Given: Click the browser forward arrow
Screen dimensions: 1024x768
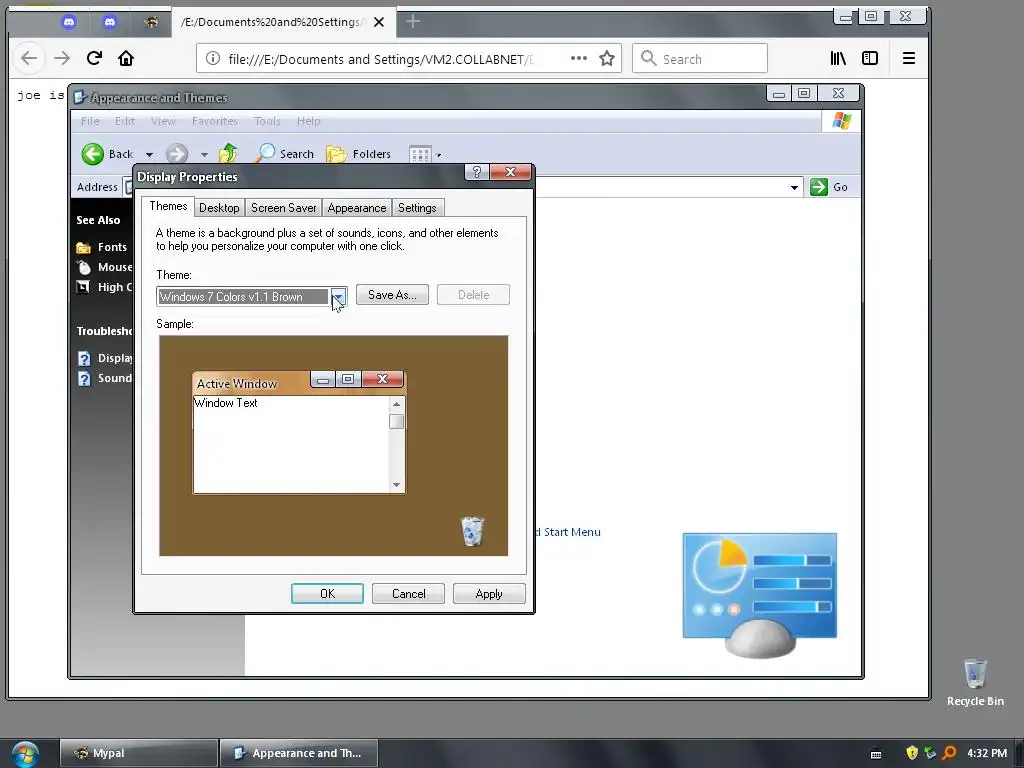Looking at the screenshot, I should 62,58.
